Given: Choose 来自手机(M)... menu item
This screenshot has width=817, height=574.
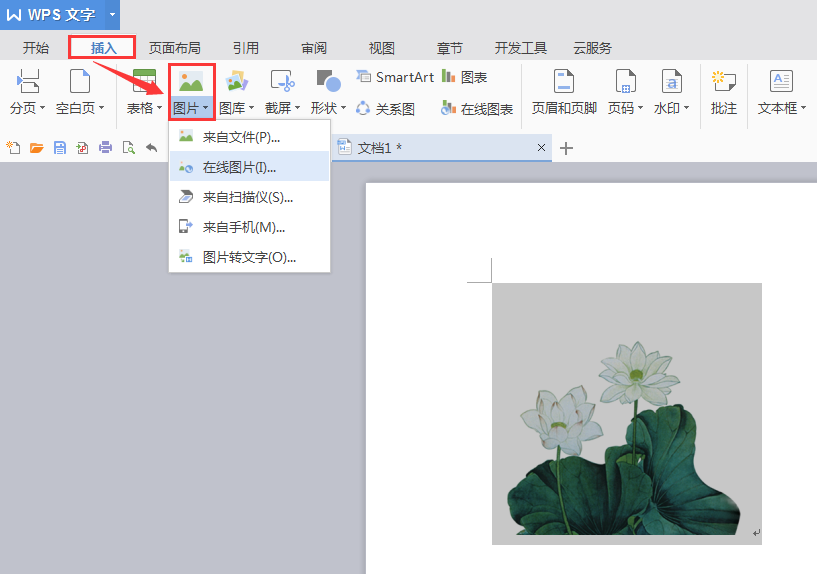Looking at the screenshot, I should point(250,227).
